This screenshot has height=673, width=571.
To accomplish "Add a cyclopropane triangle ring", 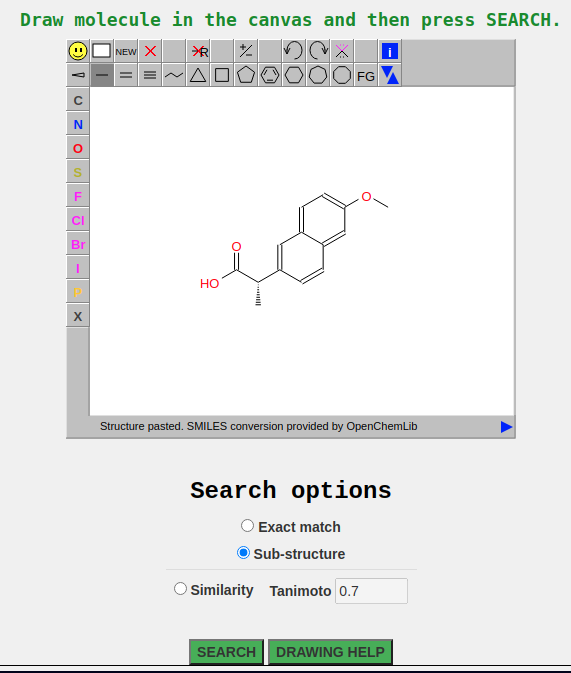I will [198, 76].
